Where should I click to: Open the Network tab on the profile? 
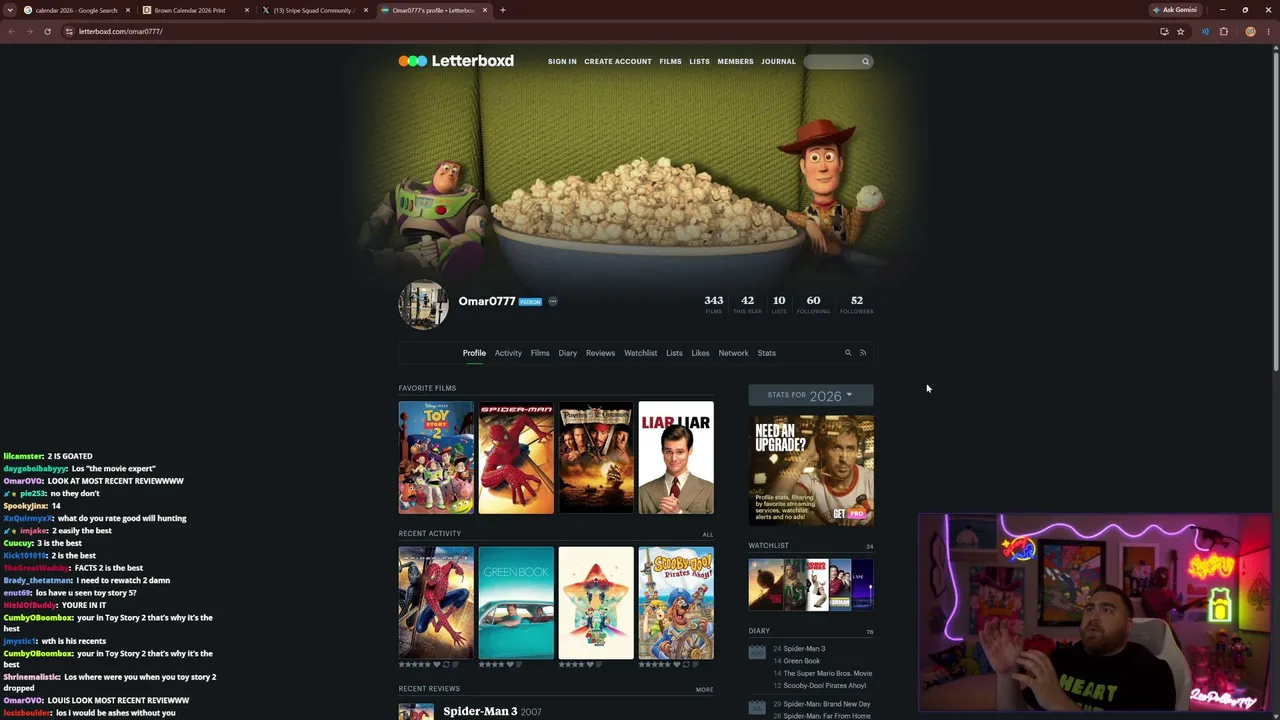click(x=733, y=353)
